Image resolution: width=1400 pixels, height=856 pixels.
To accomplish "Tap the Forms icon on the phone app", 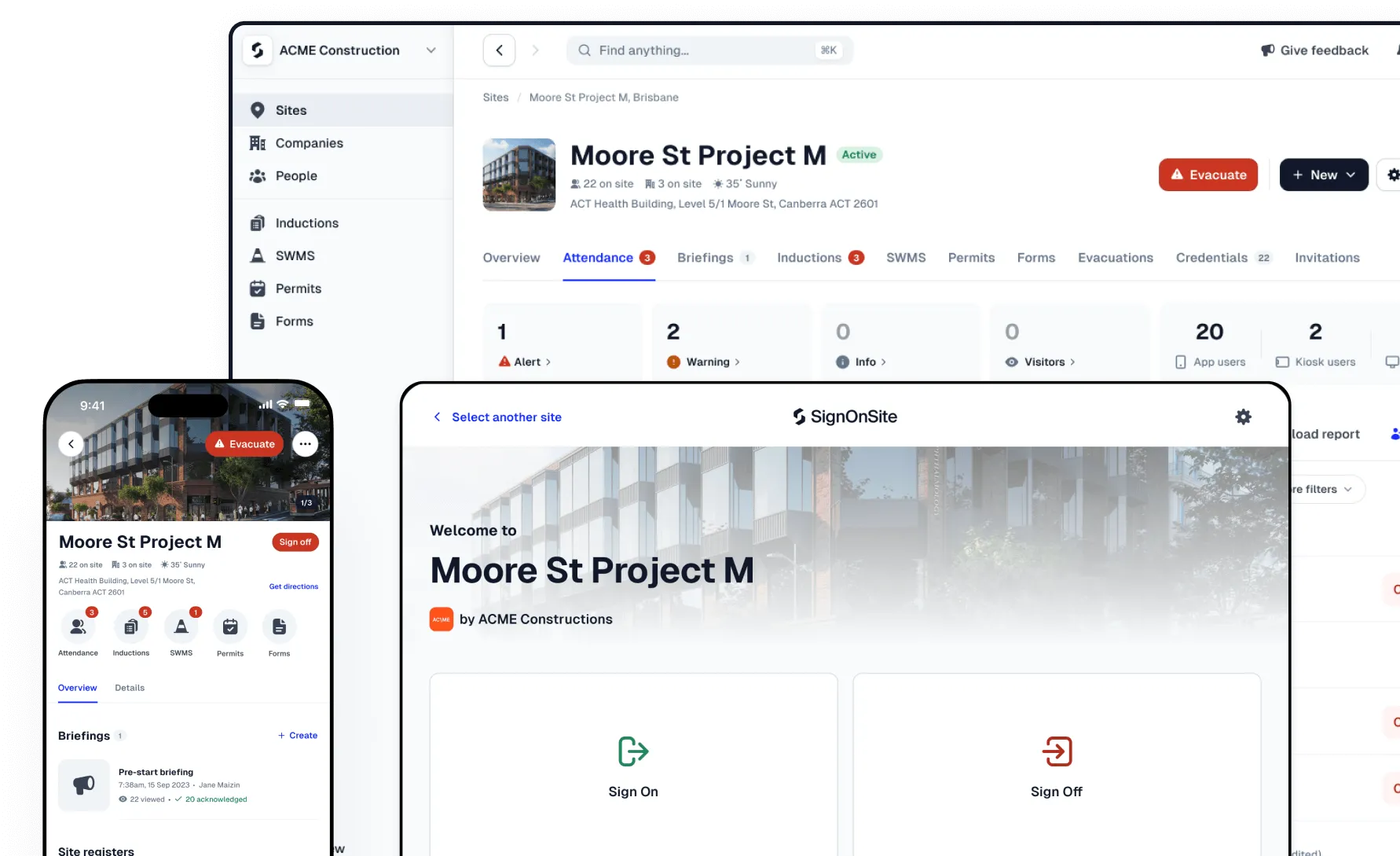I will coord(279,626).
